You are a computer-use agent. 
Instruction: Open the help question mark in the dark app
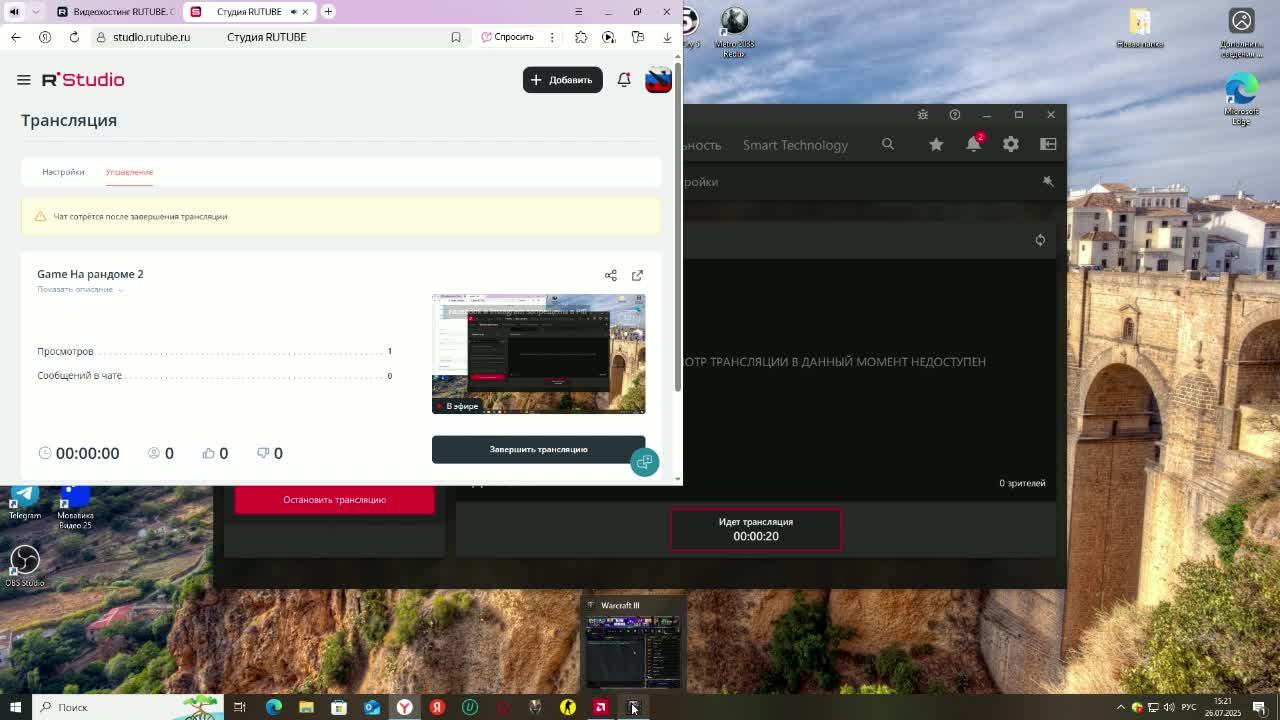coord(955,115)
